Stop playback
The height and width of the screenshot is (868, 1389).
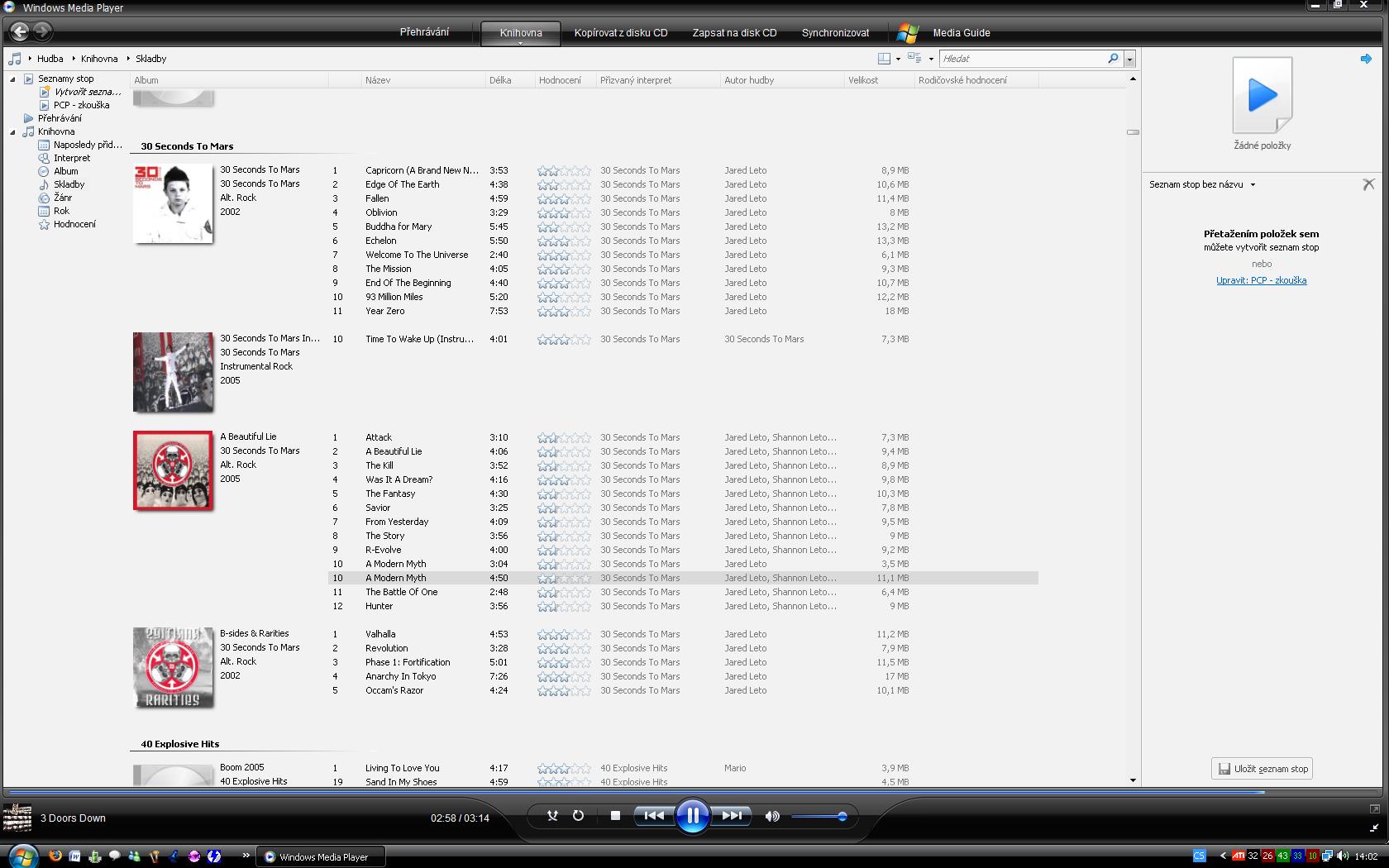(615, 816)
